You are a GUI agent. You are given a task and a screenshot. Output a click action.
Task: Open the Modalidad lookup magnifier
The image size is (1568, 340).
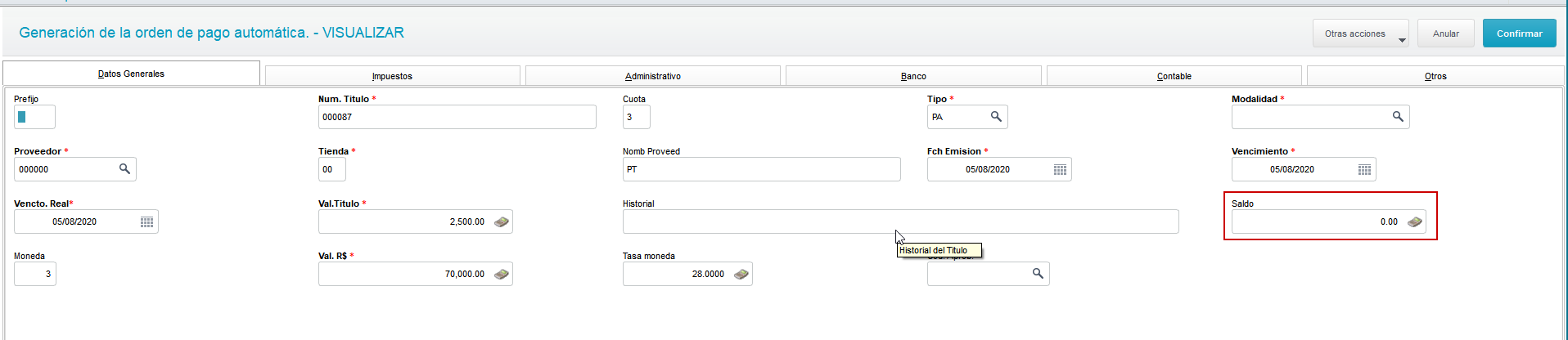click(x=1398, y=117)
